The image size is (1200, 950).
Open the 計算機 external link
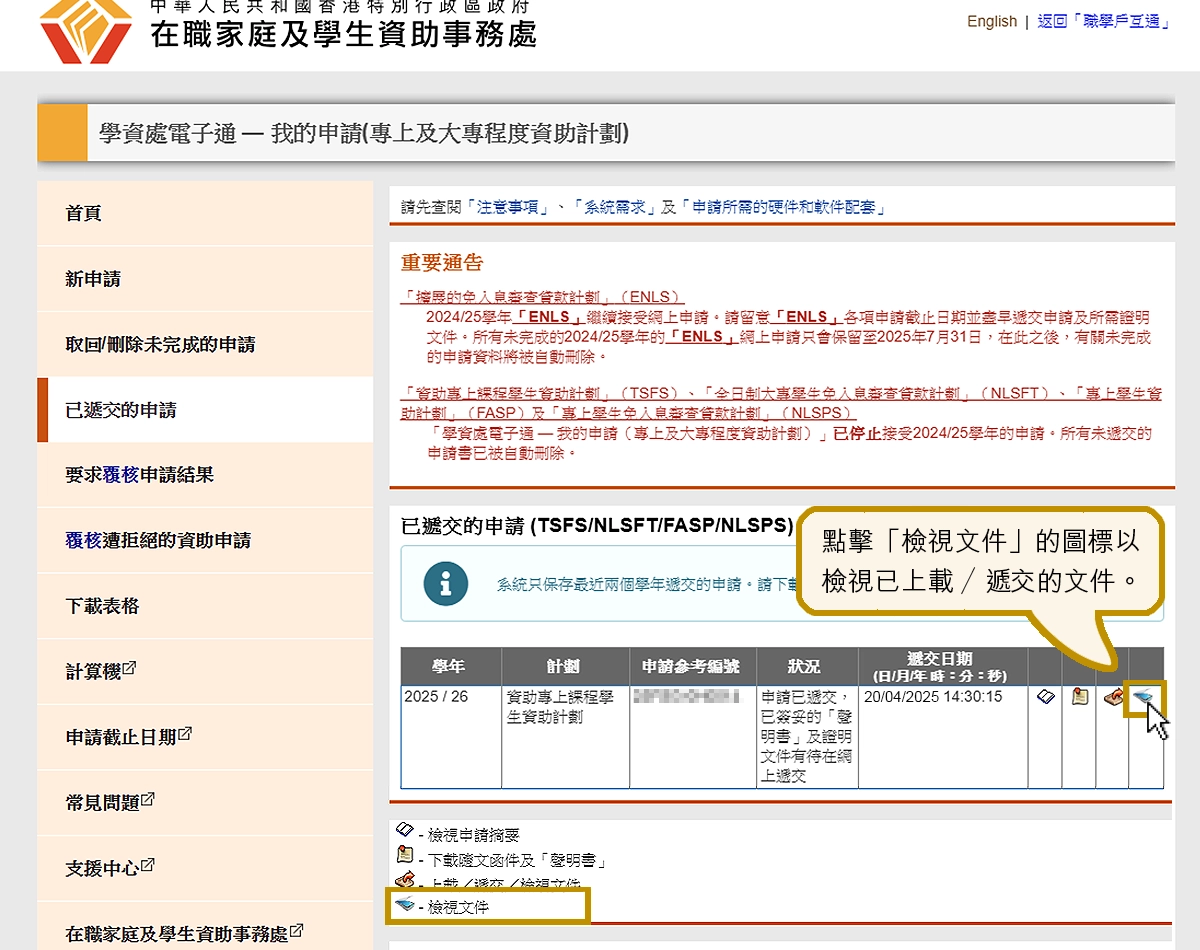(205, 672)
